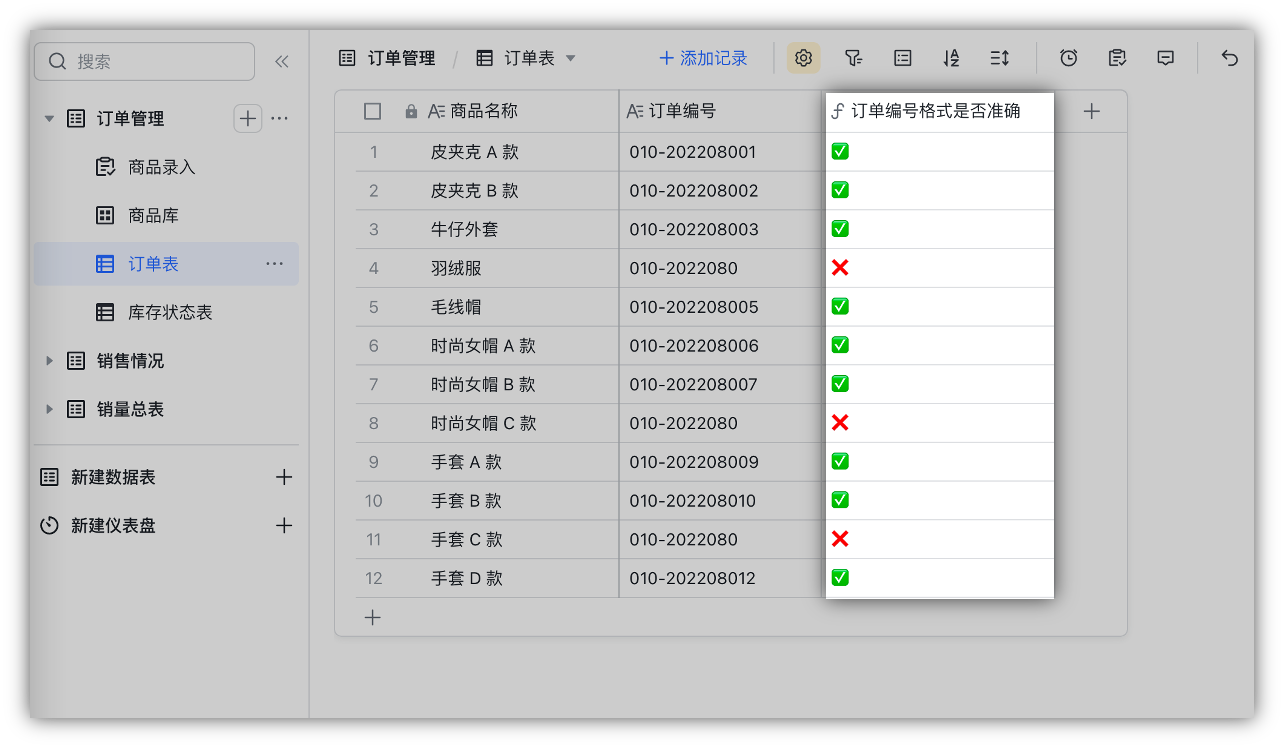This screenshot has width=1284, height=748.
Task: Open the group records tool
Action: [x=902, y=58]
